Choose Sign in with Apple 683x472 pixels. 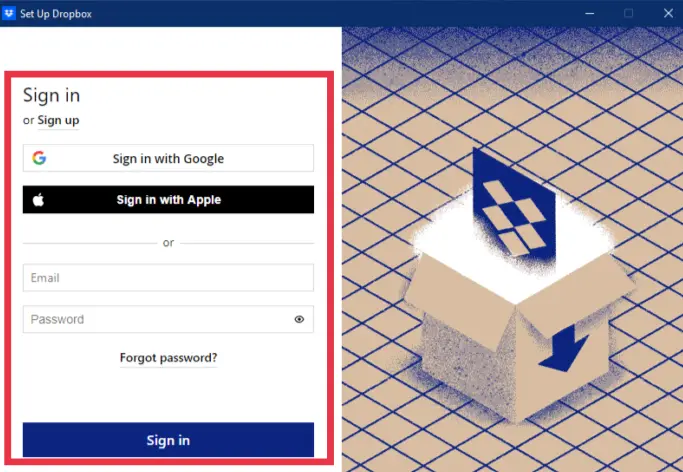168,199
